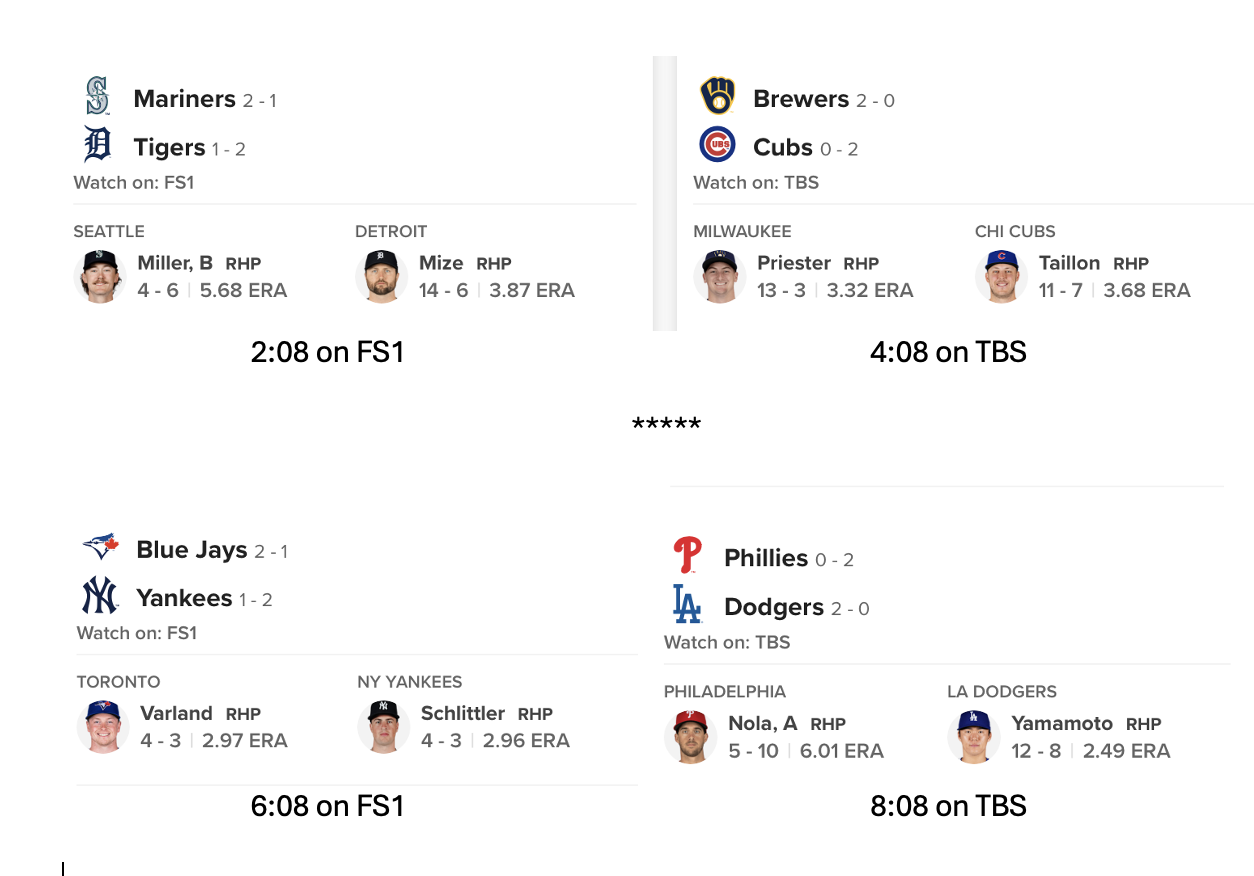Click the Detroit Tigers team logo

97,145
